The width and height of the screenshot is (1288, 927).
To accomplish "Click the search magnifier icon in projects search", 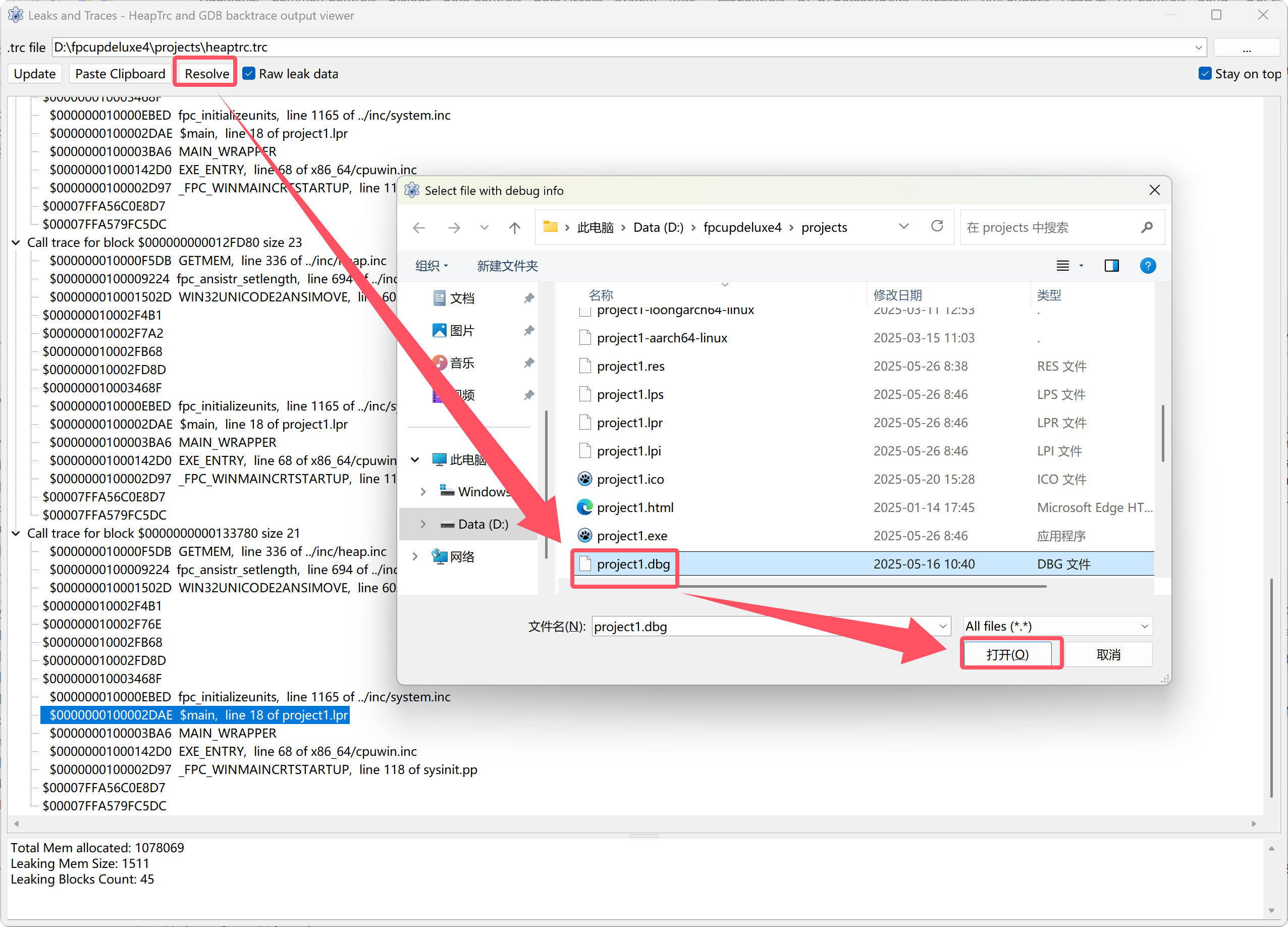I will click(x=1147, y=227).
